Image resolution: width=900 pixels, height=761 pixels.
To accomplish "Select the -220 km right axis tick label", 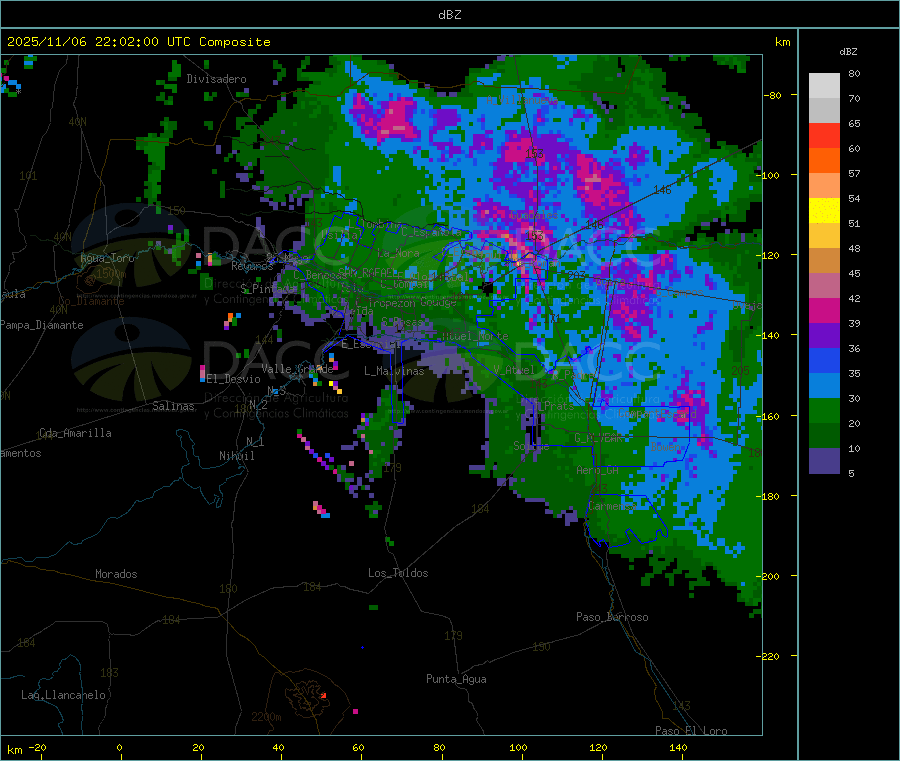I will (770, 656).
